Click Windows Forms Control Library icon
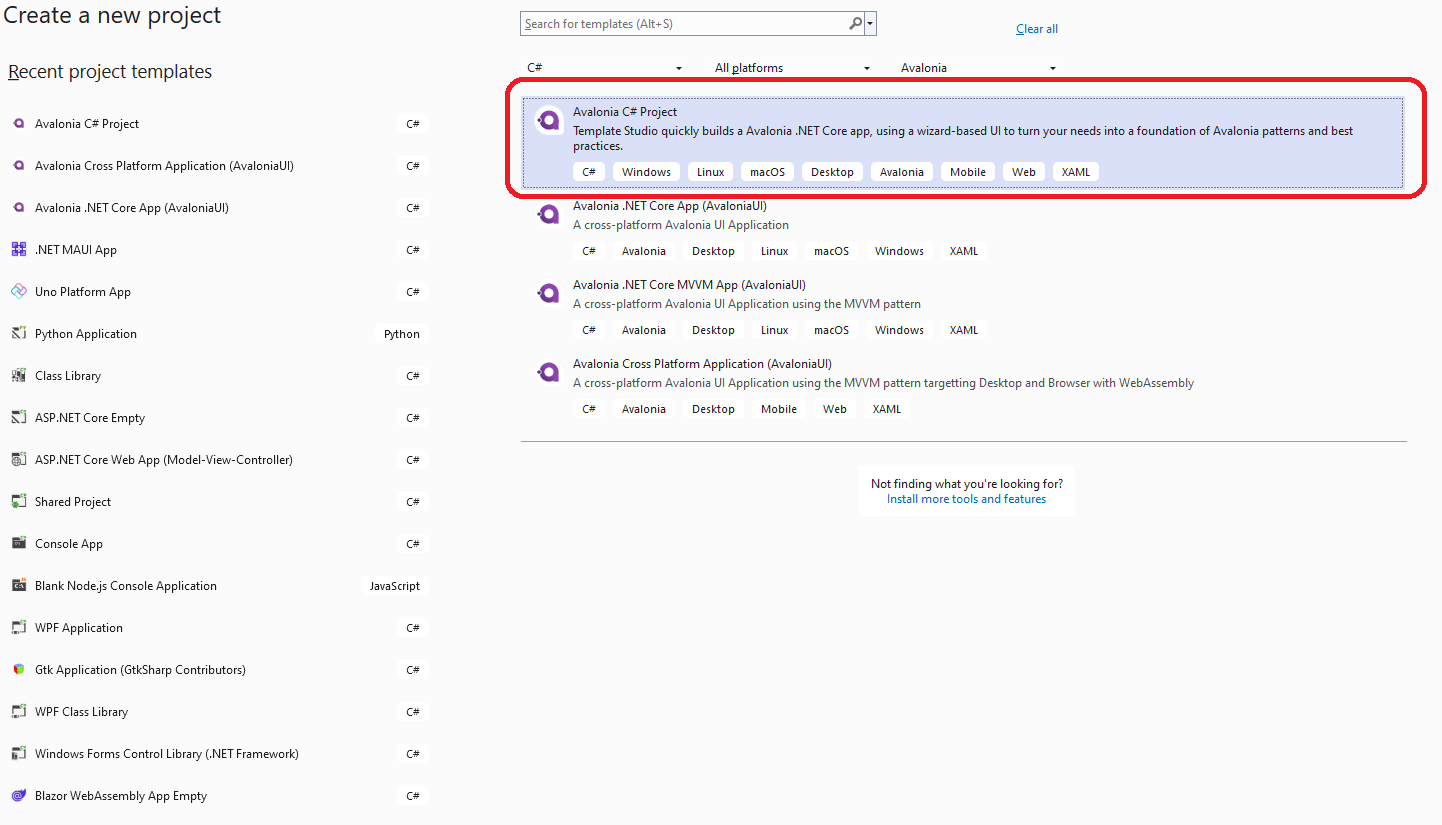The height and width of the screenshot is (825, 1442). 18,754
